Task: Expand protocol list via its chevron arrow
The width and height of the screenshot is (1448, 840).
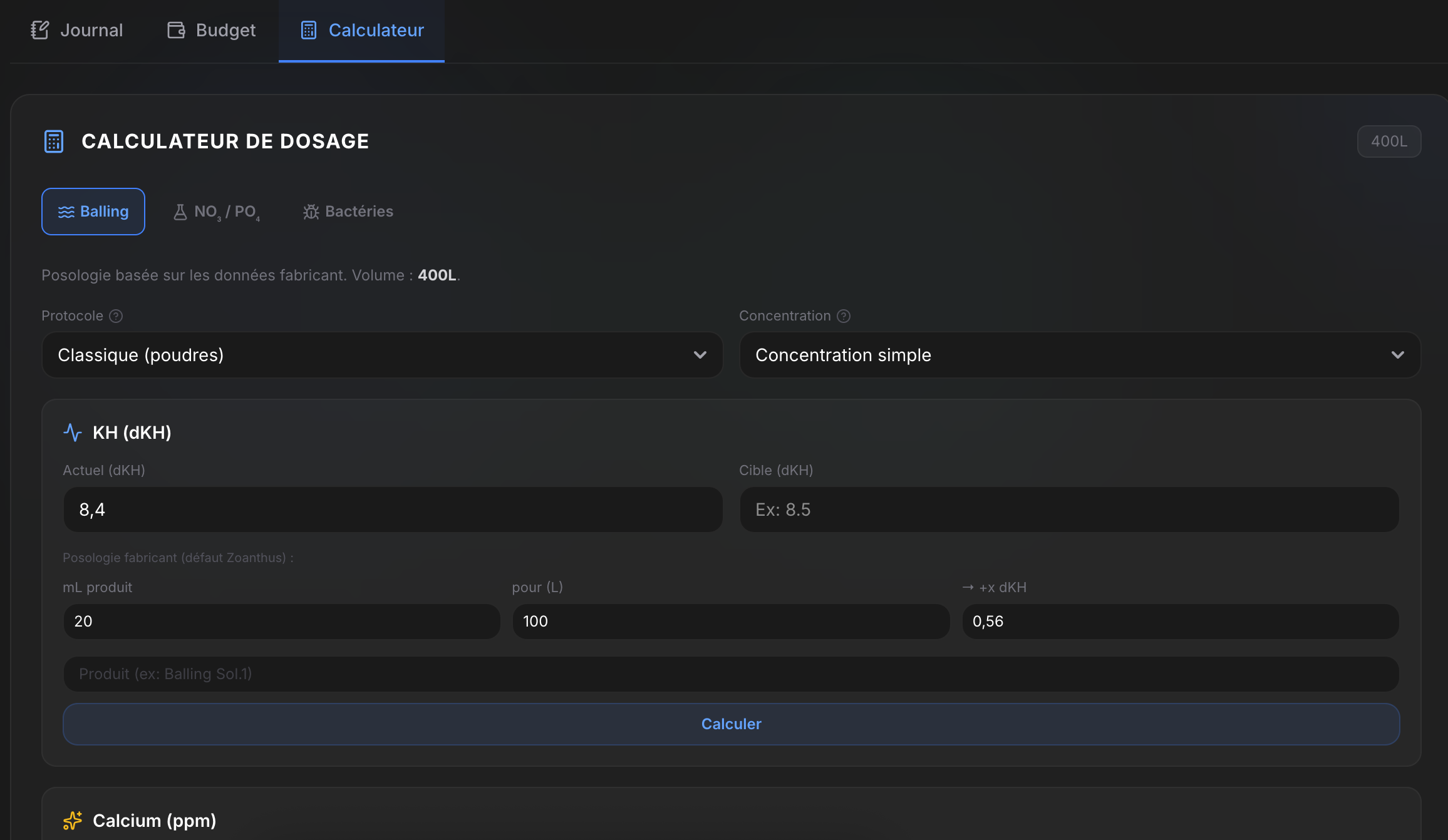Action: tap(700, 355)
